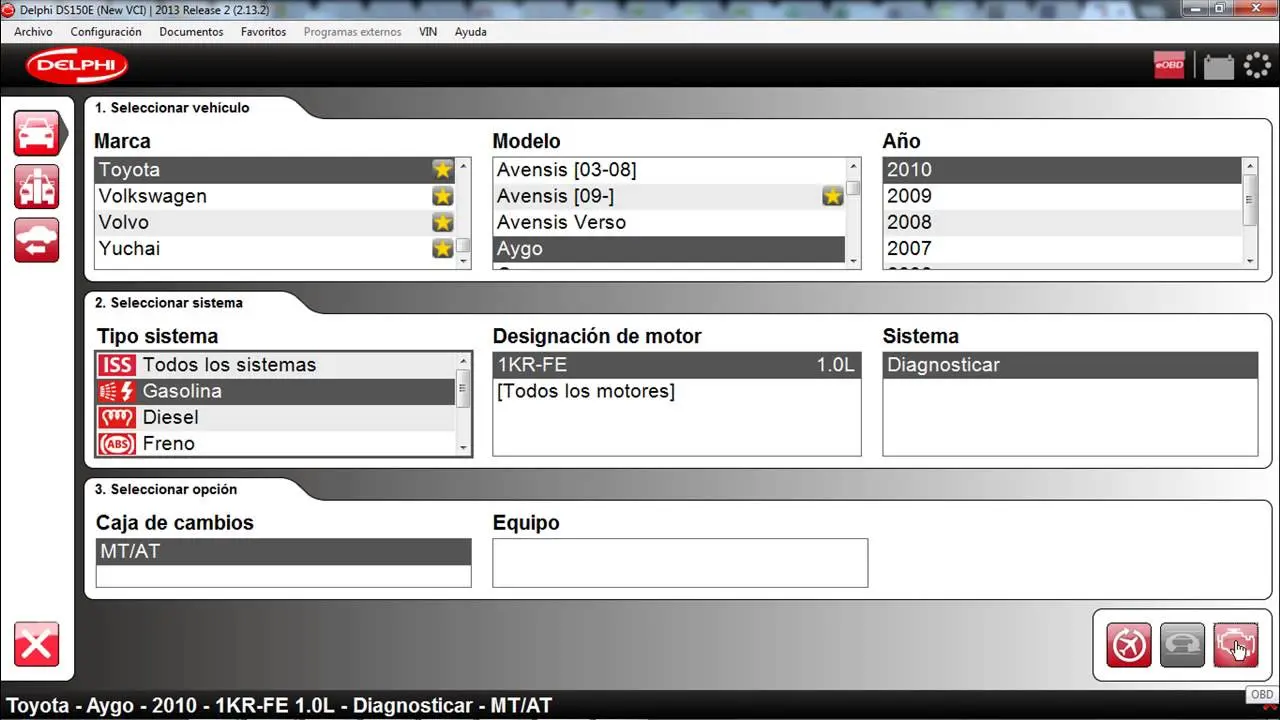Open the Archivo menu
The width and height of the screenshot is (1280, 720).
click(x=33, y=32)
